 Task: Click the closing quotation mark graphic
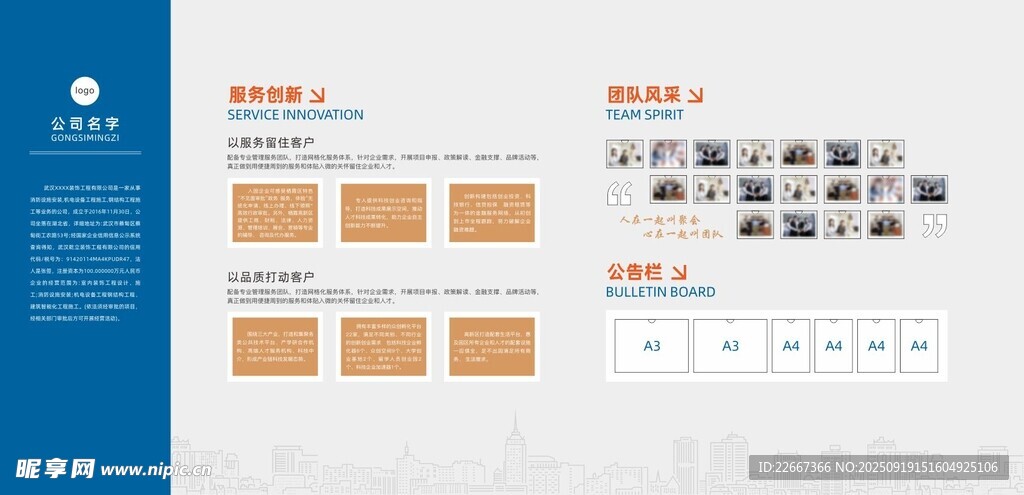pyautogui.click(x=934, y=225)
